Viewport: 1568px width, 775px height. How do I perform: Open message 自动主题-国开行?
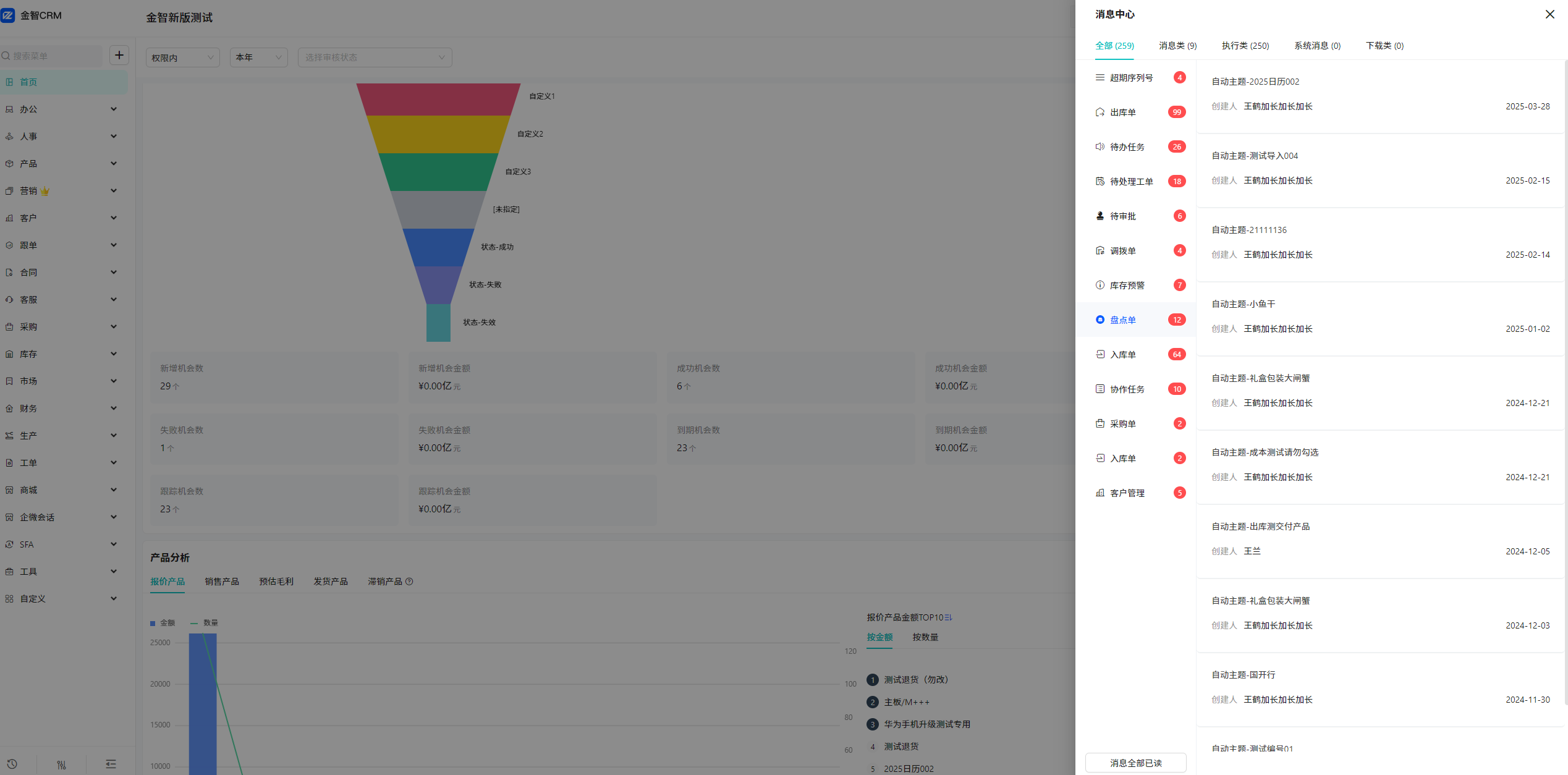coord(1379,690)
